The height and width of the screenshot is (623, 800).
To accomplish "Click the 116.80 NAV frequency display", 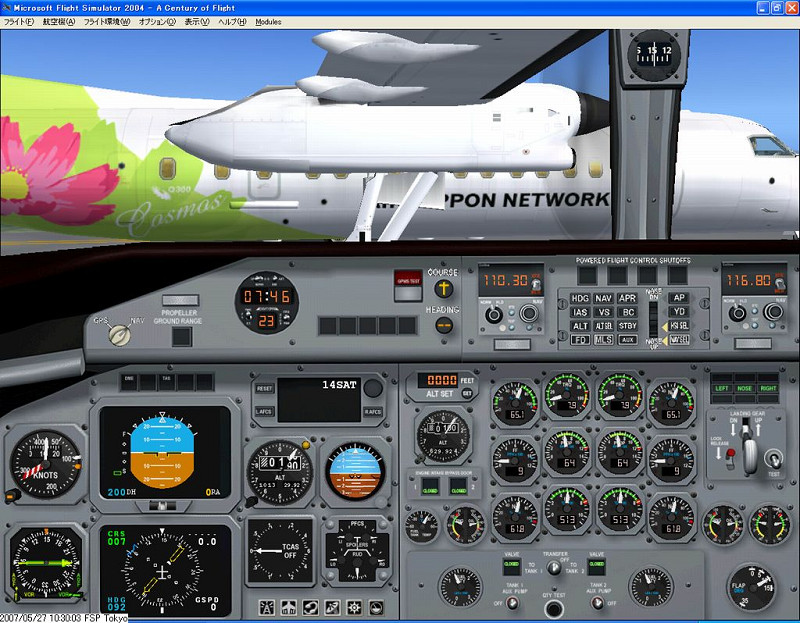I will pos(749,280).
